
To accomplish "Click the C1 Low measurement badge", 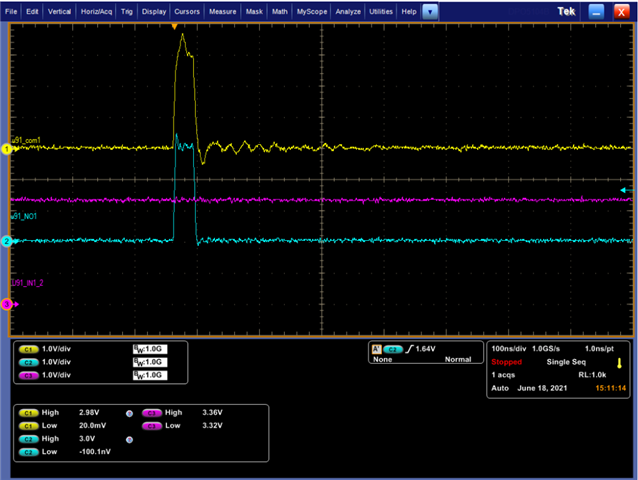I will (x=28, y=426).
